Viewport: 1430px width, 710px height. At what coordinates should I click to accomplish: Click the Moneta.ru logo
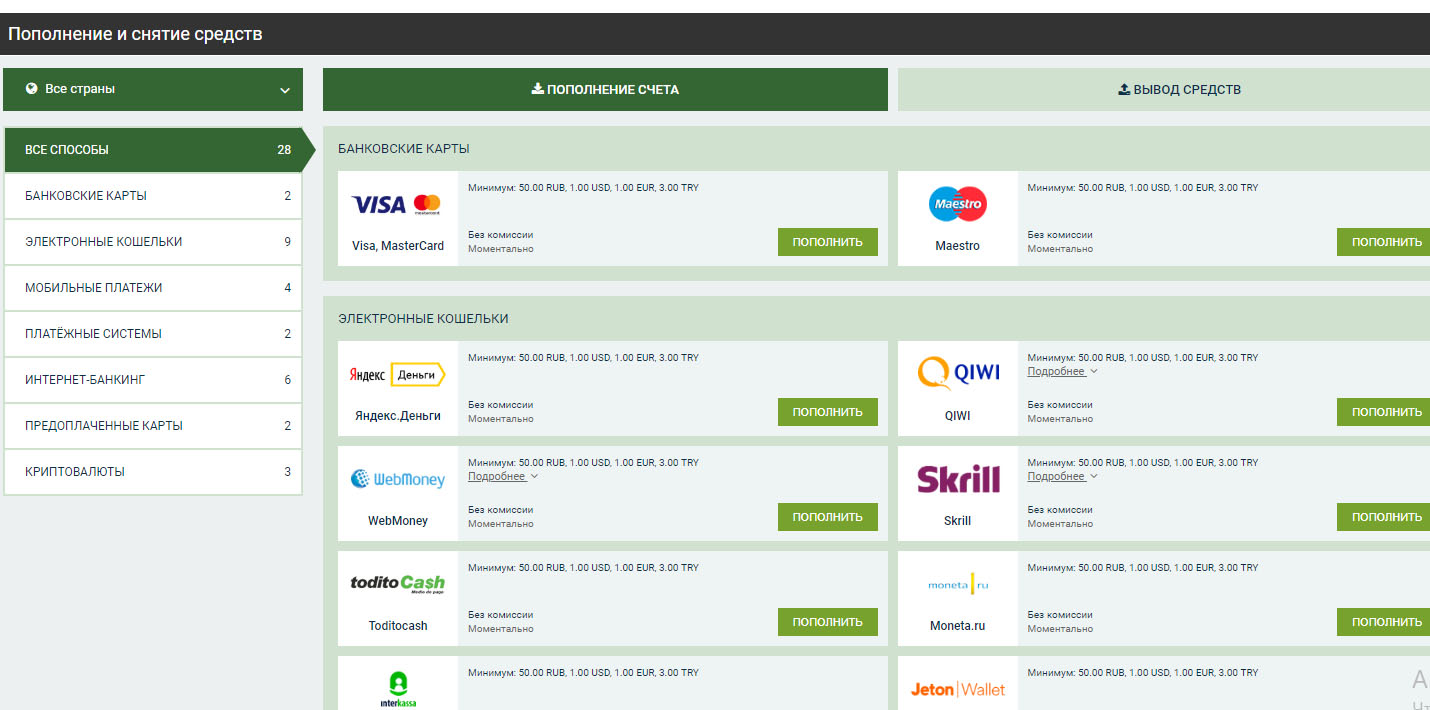point(957,585)
